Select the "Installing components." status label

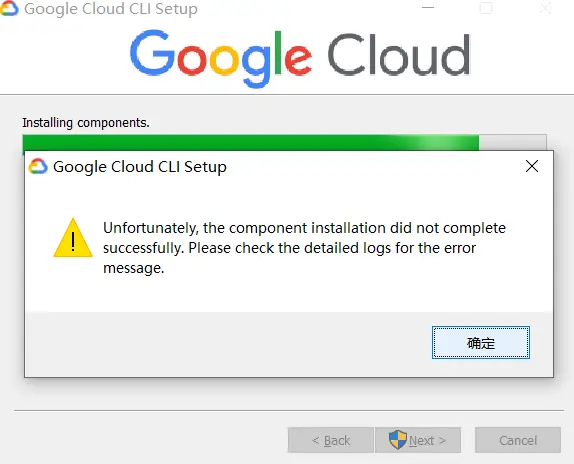click(86, 123)
